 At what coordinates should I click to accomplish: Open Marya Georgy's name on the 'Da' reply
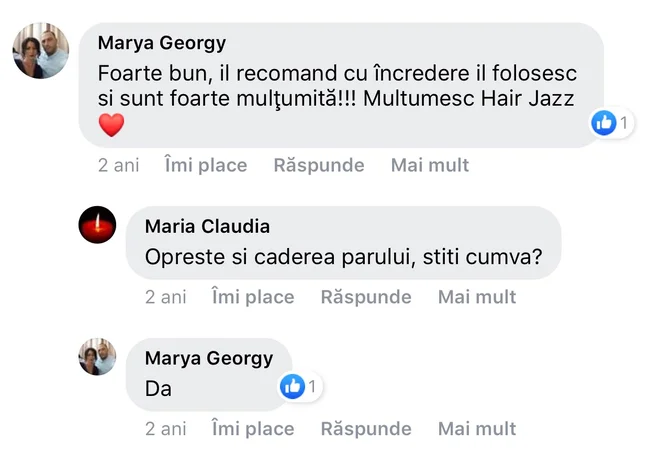pos(209,358)
